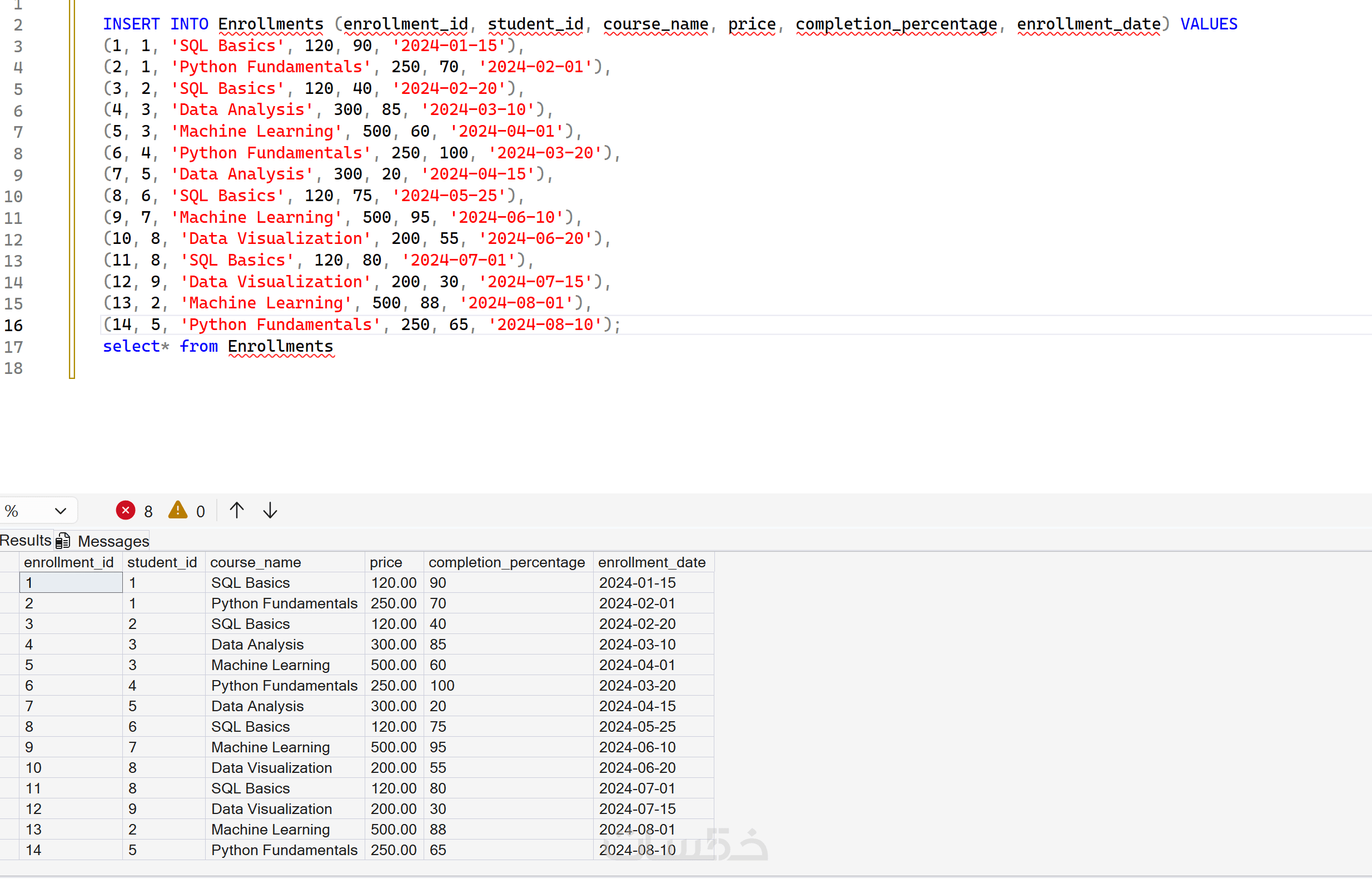1372x879 pixels.
Task: Click the VALUES keyword in the editor
Action: [1208, 24]
